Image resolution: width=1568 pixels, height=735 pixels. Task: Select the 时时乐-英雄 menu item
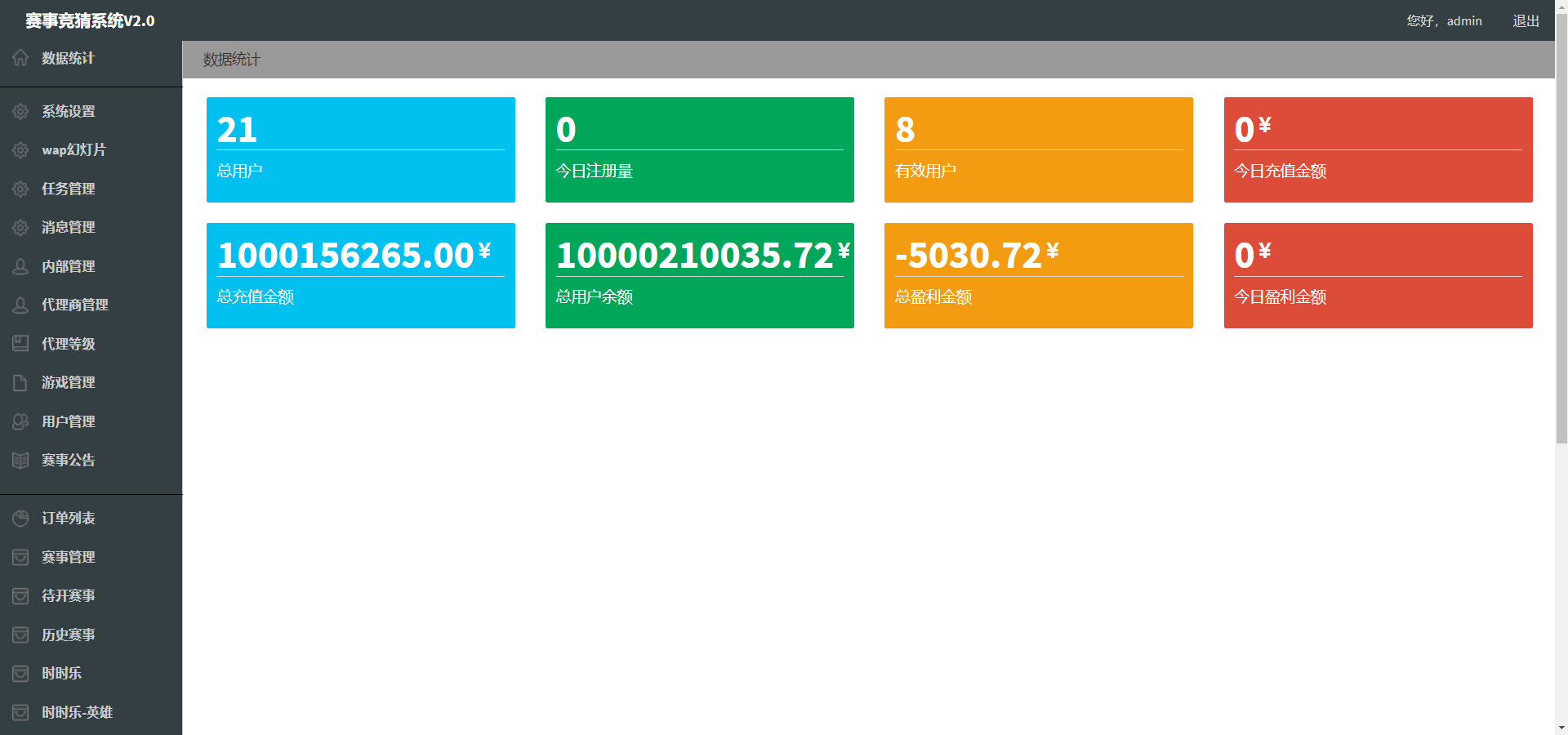[x=91, y=712]
